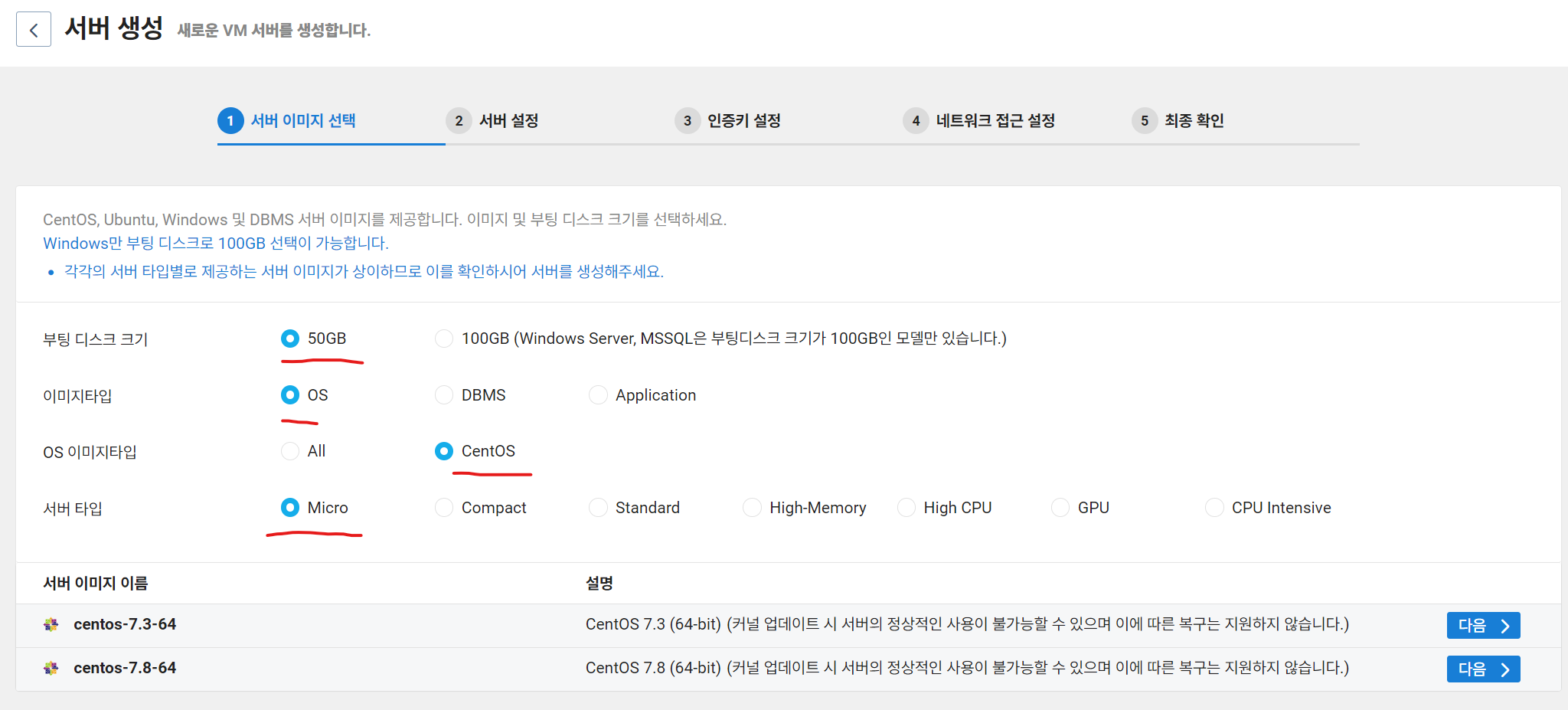Choose OS image type
Image resolution: width=1568 pixels, height=710 pixels.
290,395
